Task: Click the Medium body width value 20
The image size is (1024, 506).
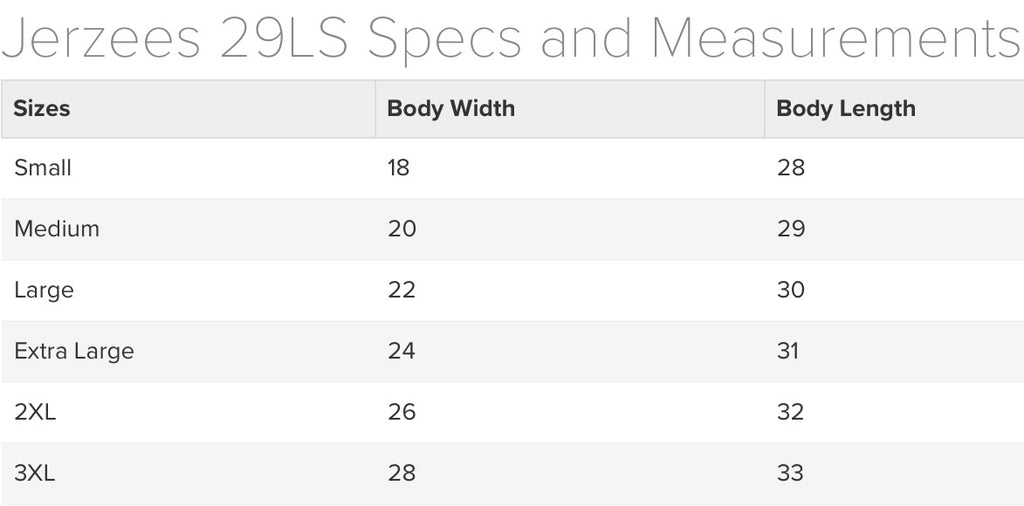Action: (x=402, y=229)
